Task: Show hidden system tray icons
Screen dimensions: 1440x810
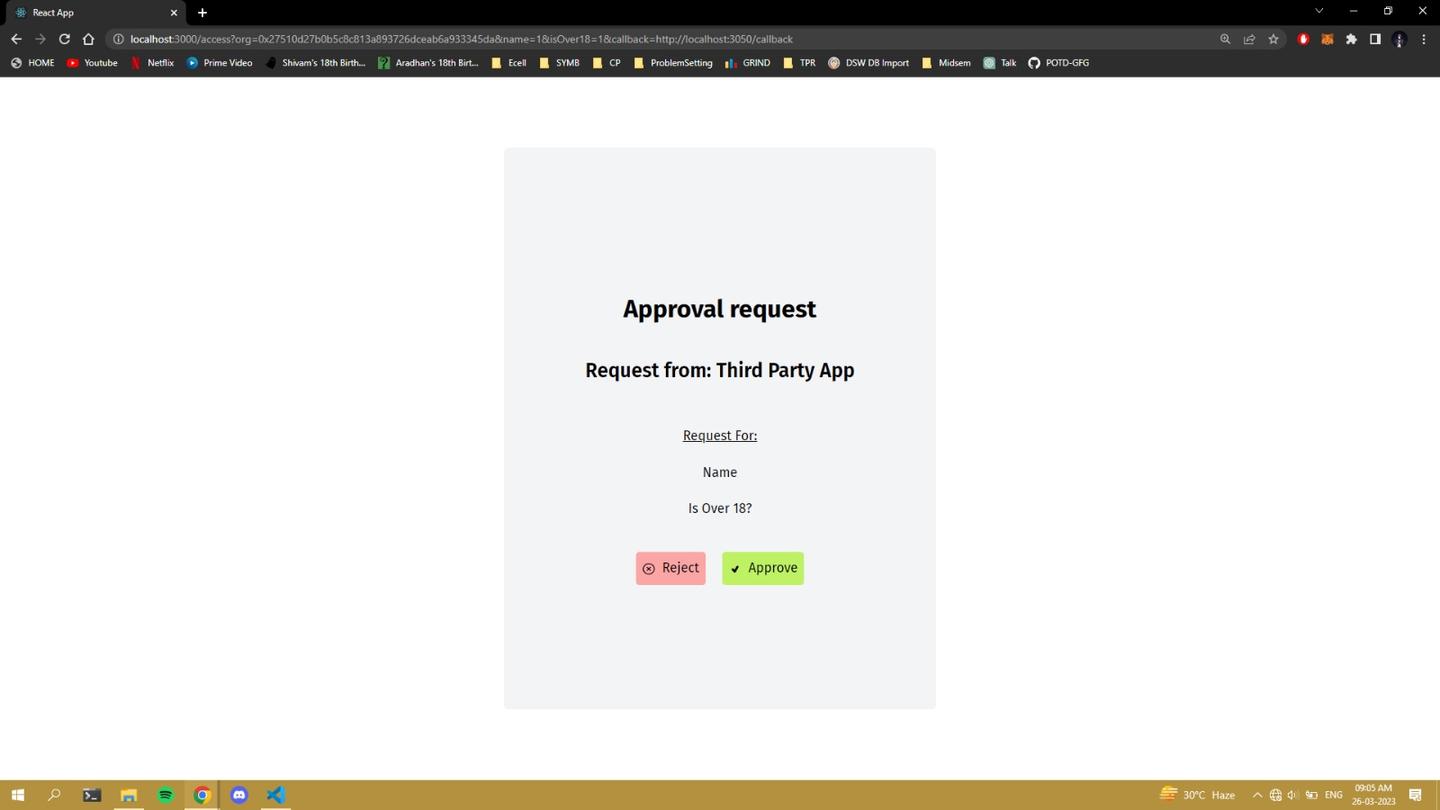Action: (1257, 795)
